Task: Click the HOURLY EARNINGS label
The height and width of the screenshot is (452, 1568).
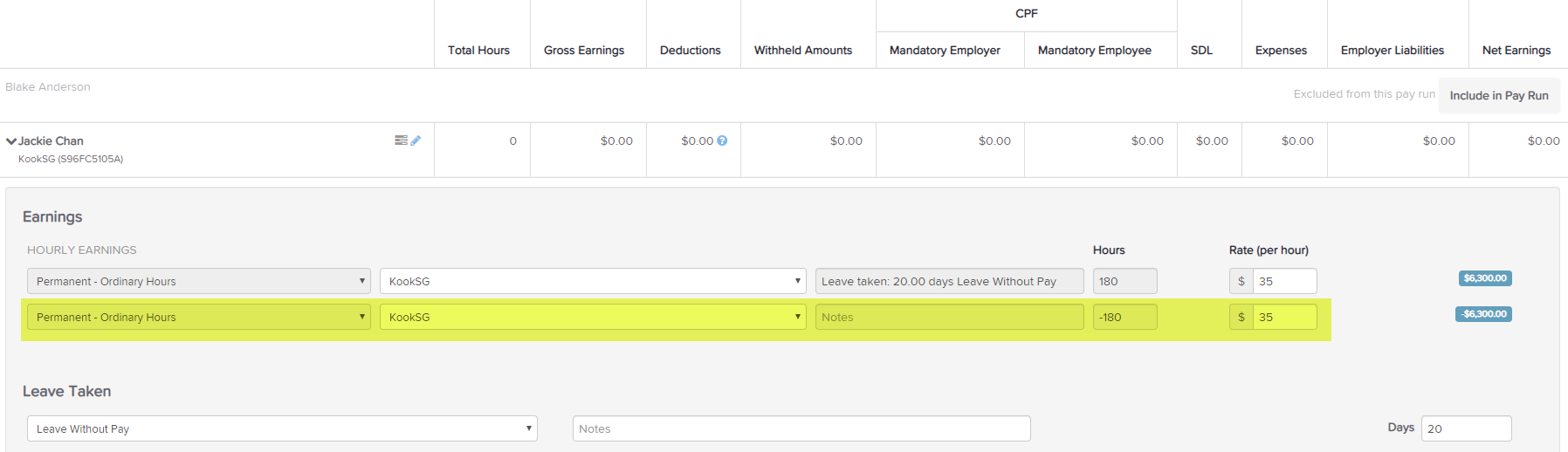Action: (x=82, y=250)
